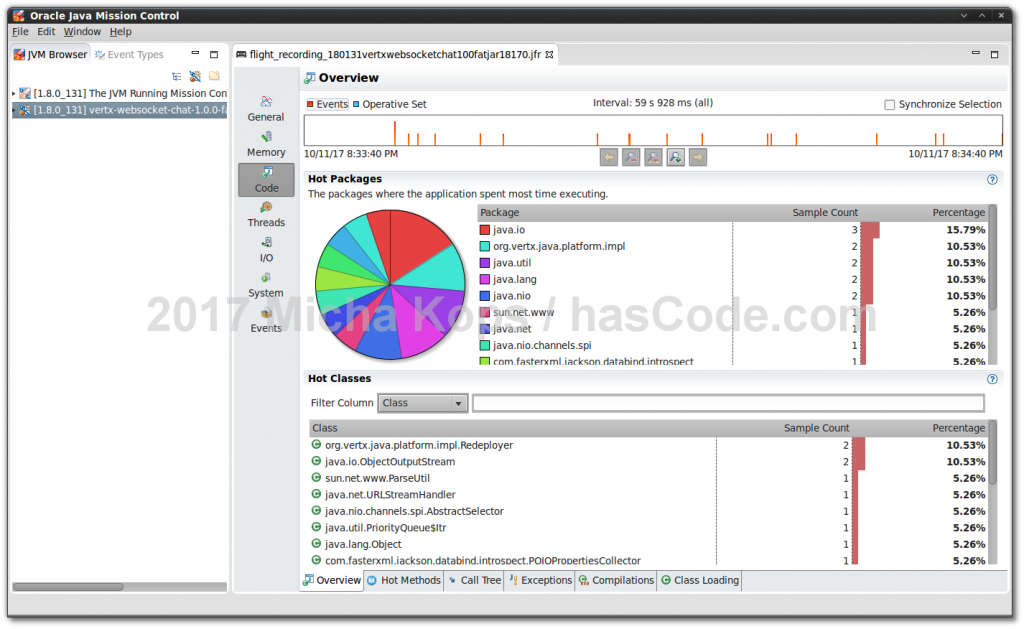Select the System section icon
Viewport: 1024px width, 629px height.
tap(265, 285)
